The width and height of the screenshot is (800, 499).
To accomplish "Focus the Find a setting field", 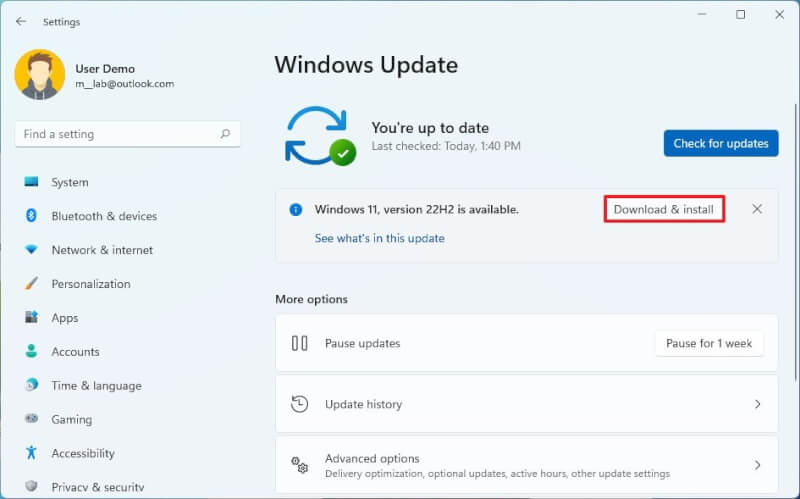I will click(128, 134).
